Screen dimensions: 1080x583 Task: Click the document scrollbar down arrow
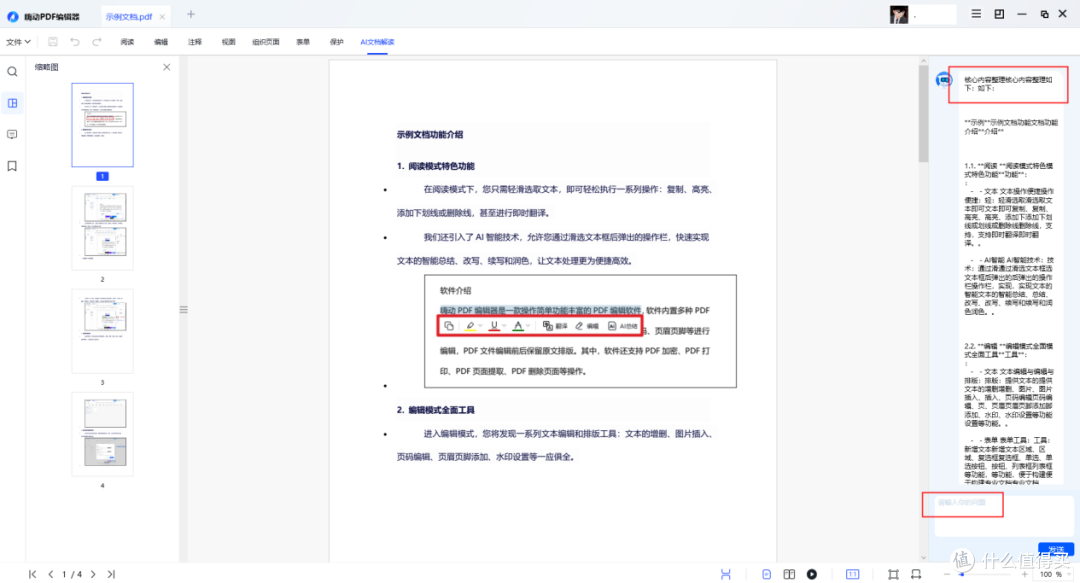[x=924, y=558]
